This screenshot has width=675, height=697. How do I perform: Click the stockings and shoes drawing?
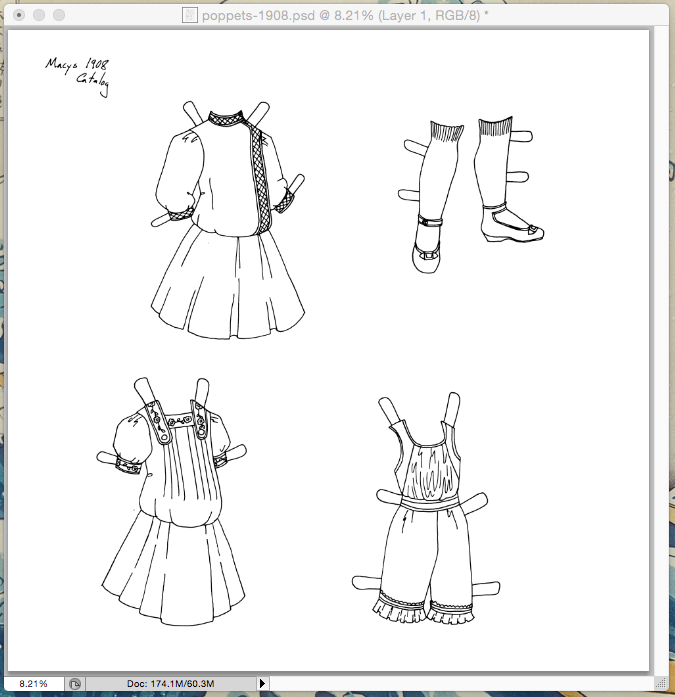(x=471, y=194)
